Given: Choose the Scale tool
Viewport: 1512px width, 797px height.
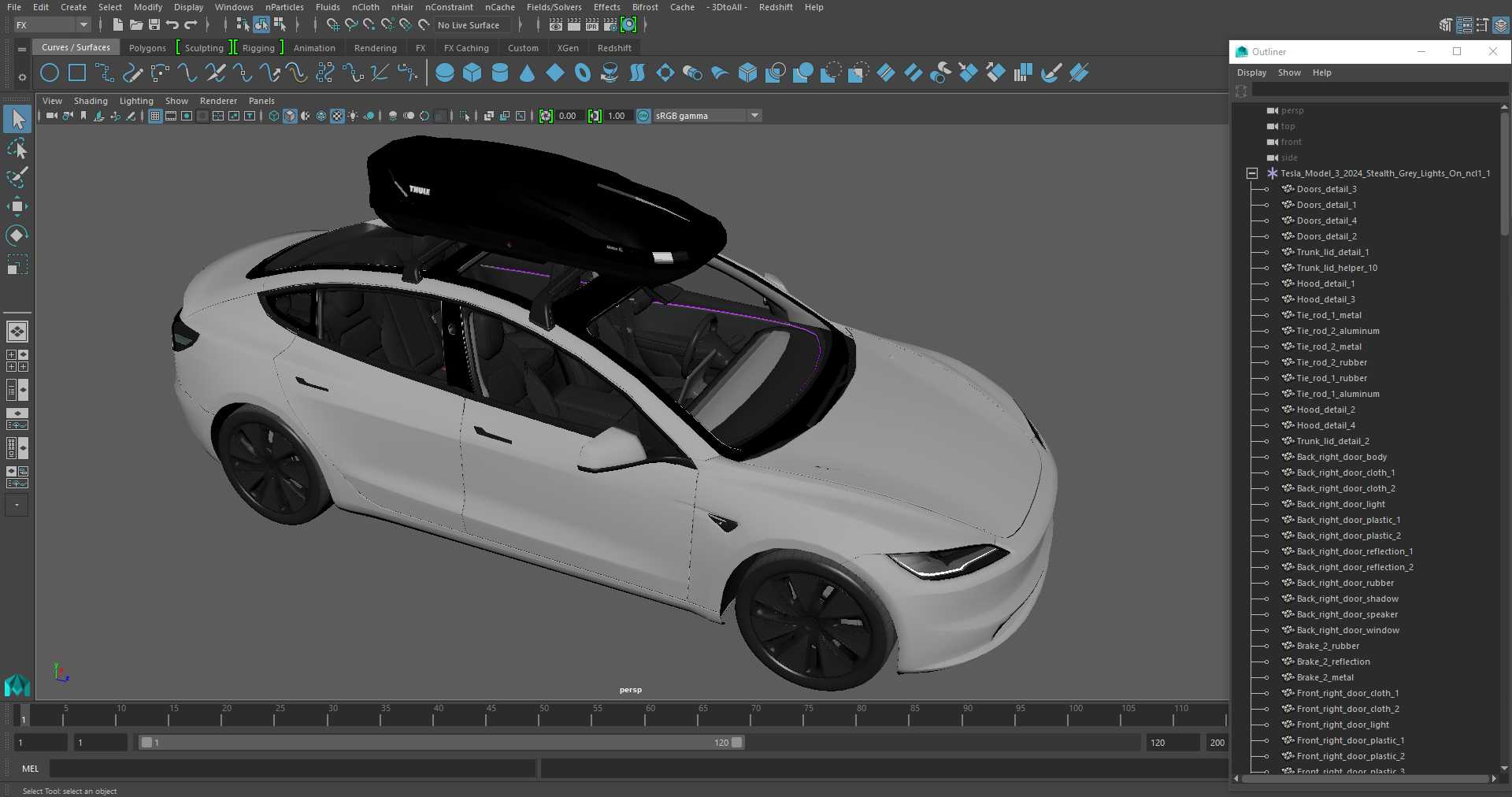Looking at the screenshot, I should pos(17,265).
